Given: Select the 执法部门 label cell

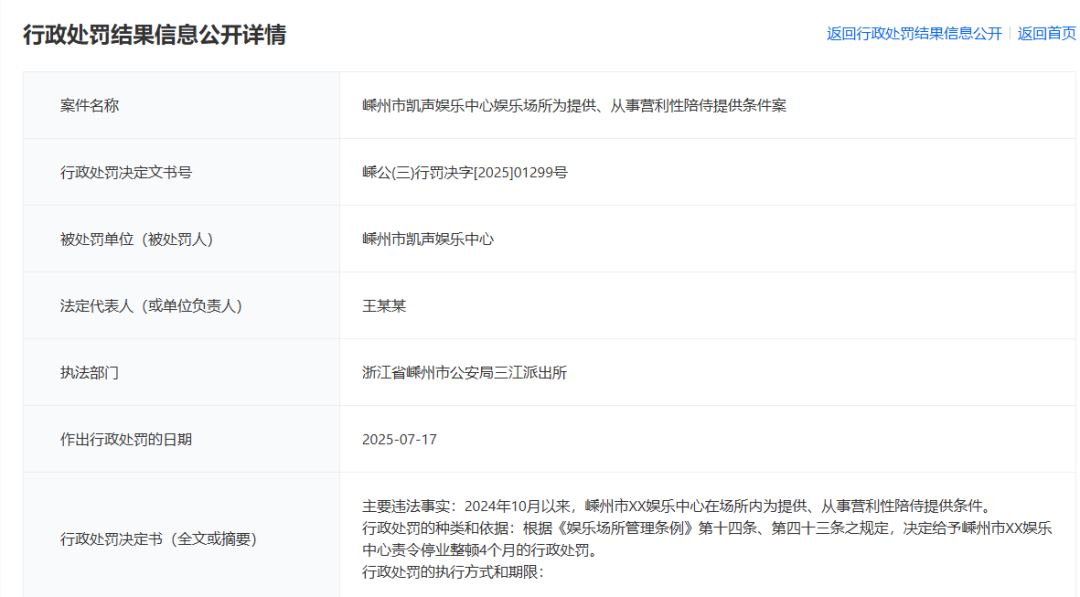Looking at the screenshot, I should point(89,373).
